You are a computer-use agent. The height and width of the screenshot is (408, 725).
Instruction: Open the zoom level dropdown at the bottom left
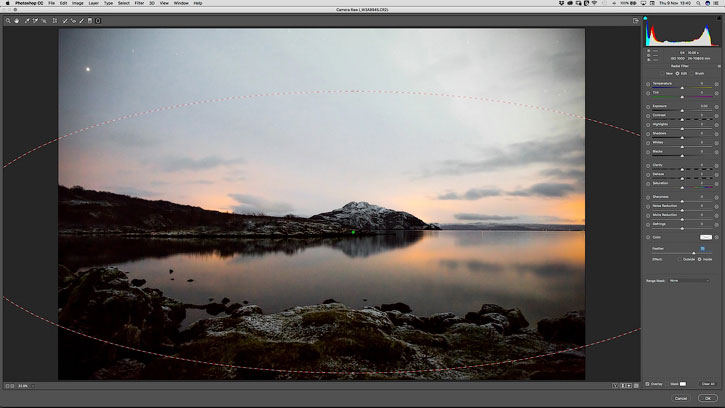(x=33, y=386)
